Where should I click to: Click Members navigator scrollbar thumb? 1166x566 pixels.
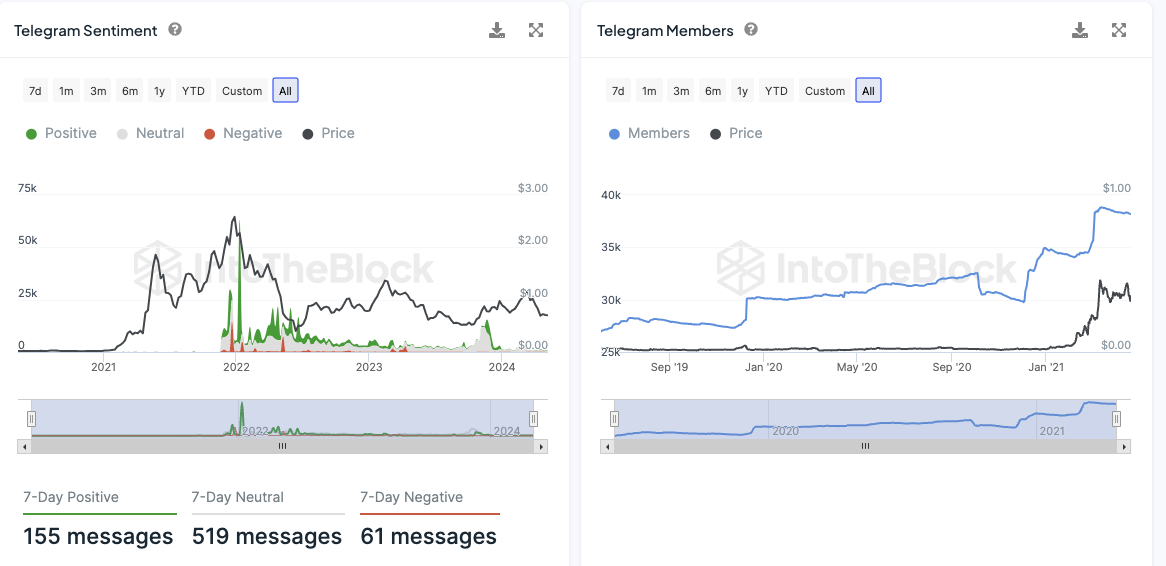[866, 447]
